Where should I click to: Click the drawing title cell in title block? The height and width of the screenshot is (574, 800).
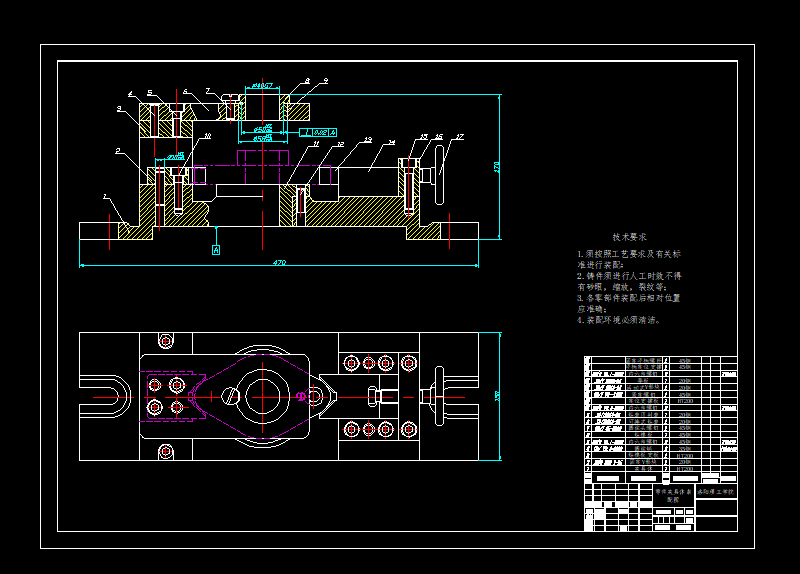click(x=673, y=495)
